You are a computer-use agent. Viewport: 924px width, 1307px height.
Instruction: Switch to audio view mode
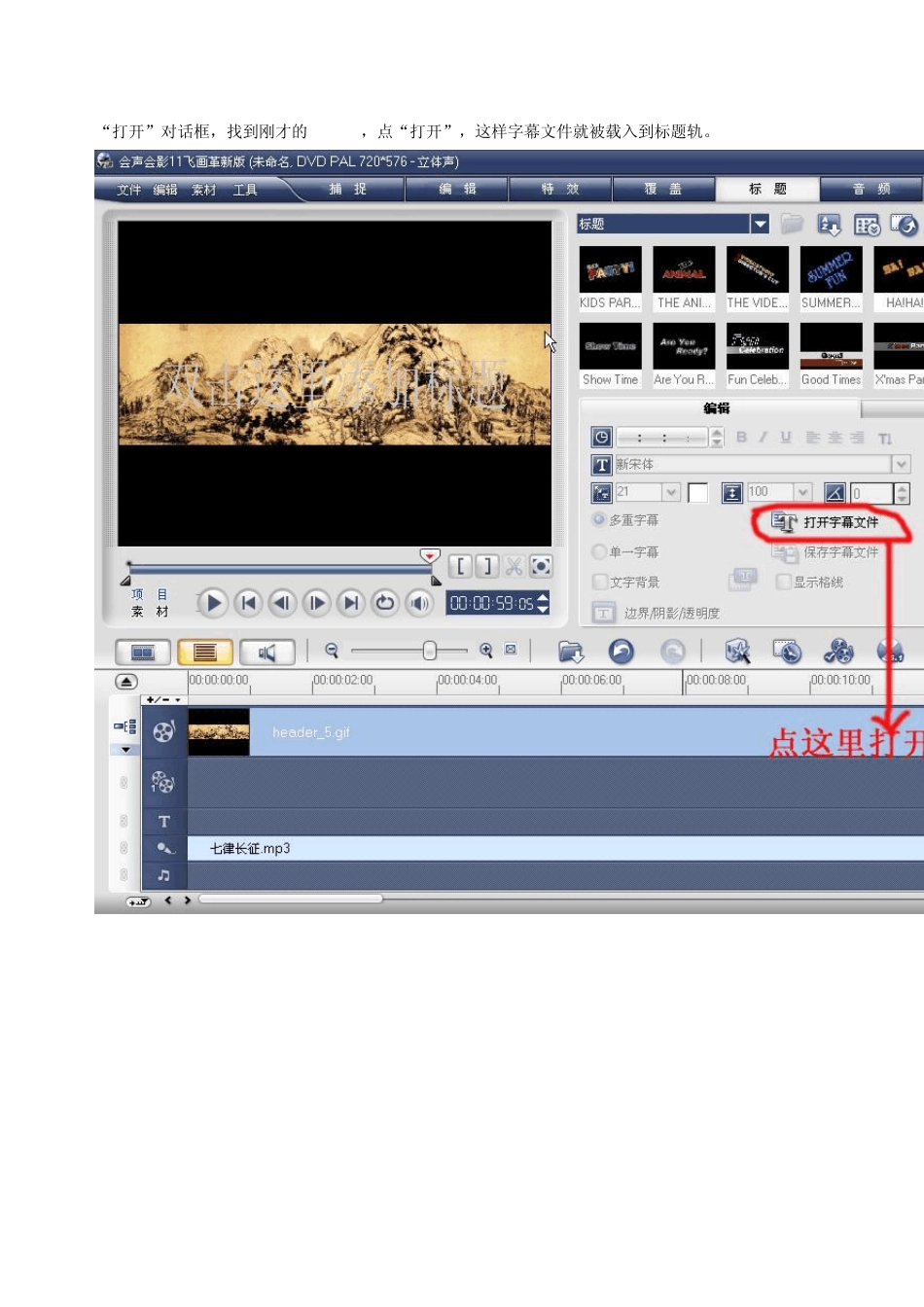(267, 652)
